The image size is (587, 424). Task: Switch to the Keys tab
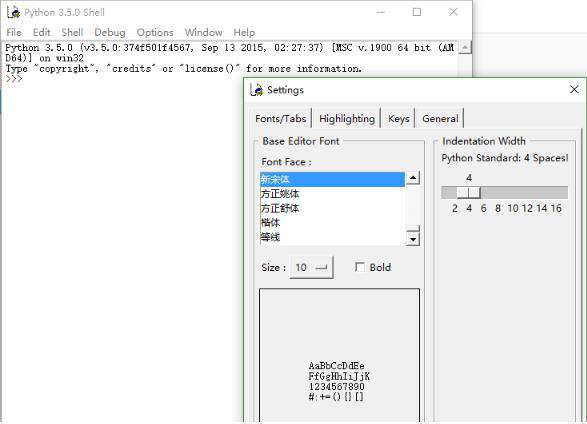pos(399,119)
